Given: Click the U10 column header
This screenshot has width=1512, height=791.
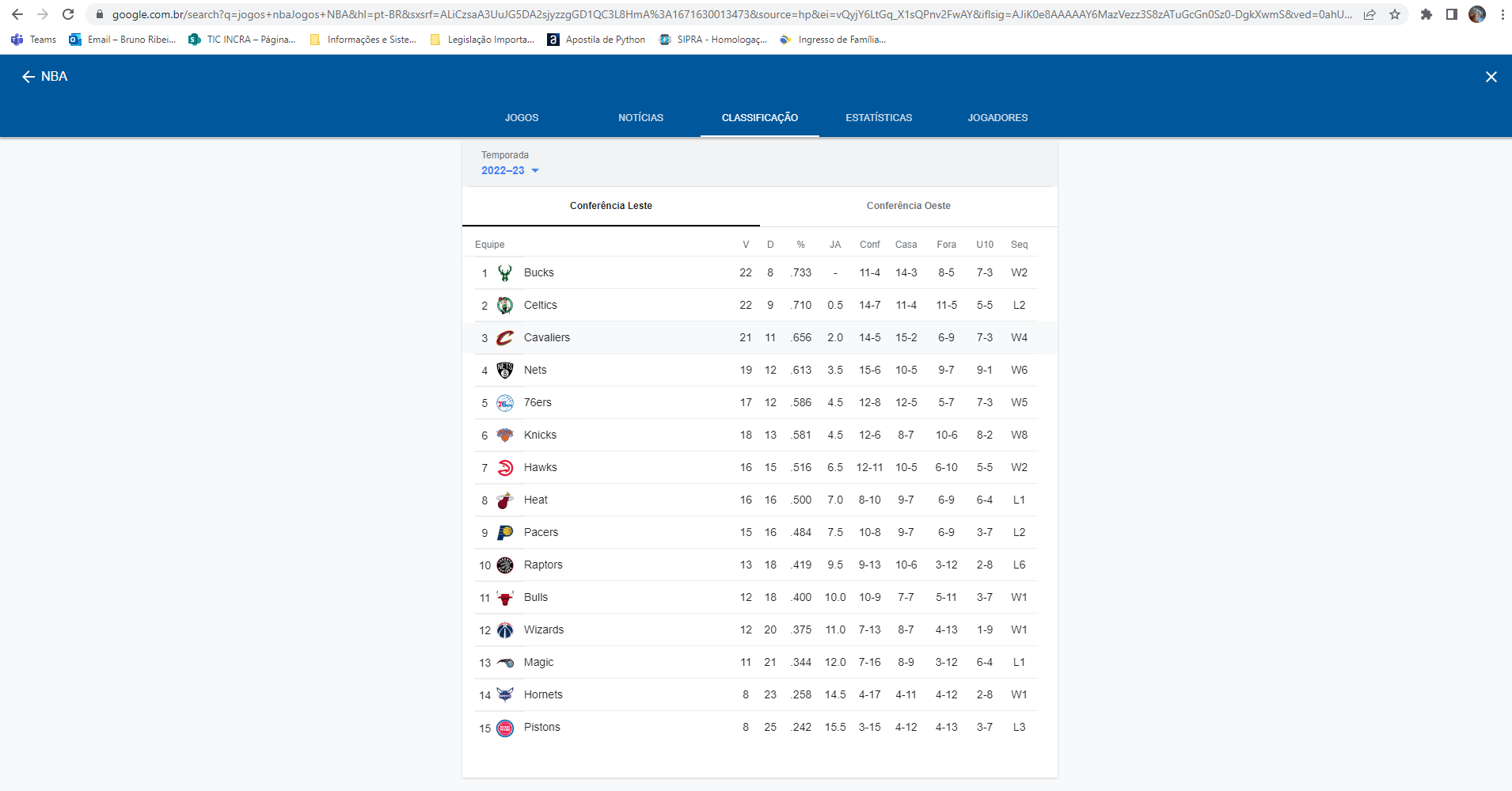Looking at the screenshot, I should (985, 245).
